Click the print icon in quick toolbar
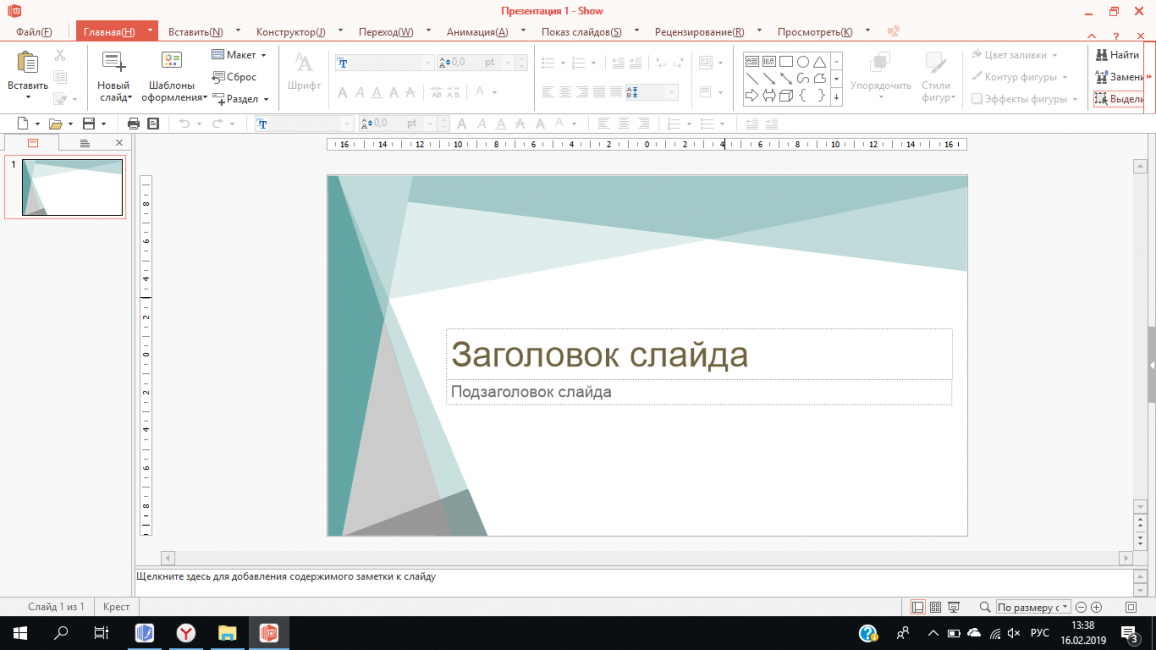Screen dimensions: 1156x650 133,124
